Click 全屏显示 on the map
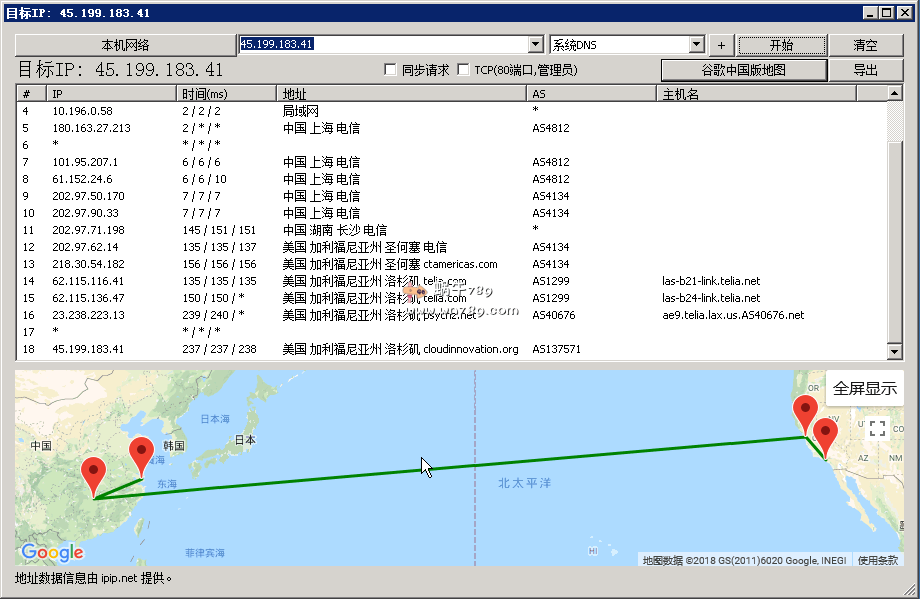The height and width of the screenshot is (599, 920). [x=865, y=388]
